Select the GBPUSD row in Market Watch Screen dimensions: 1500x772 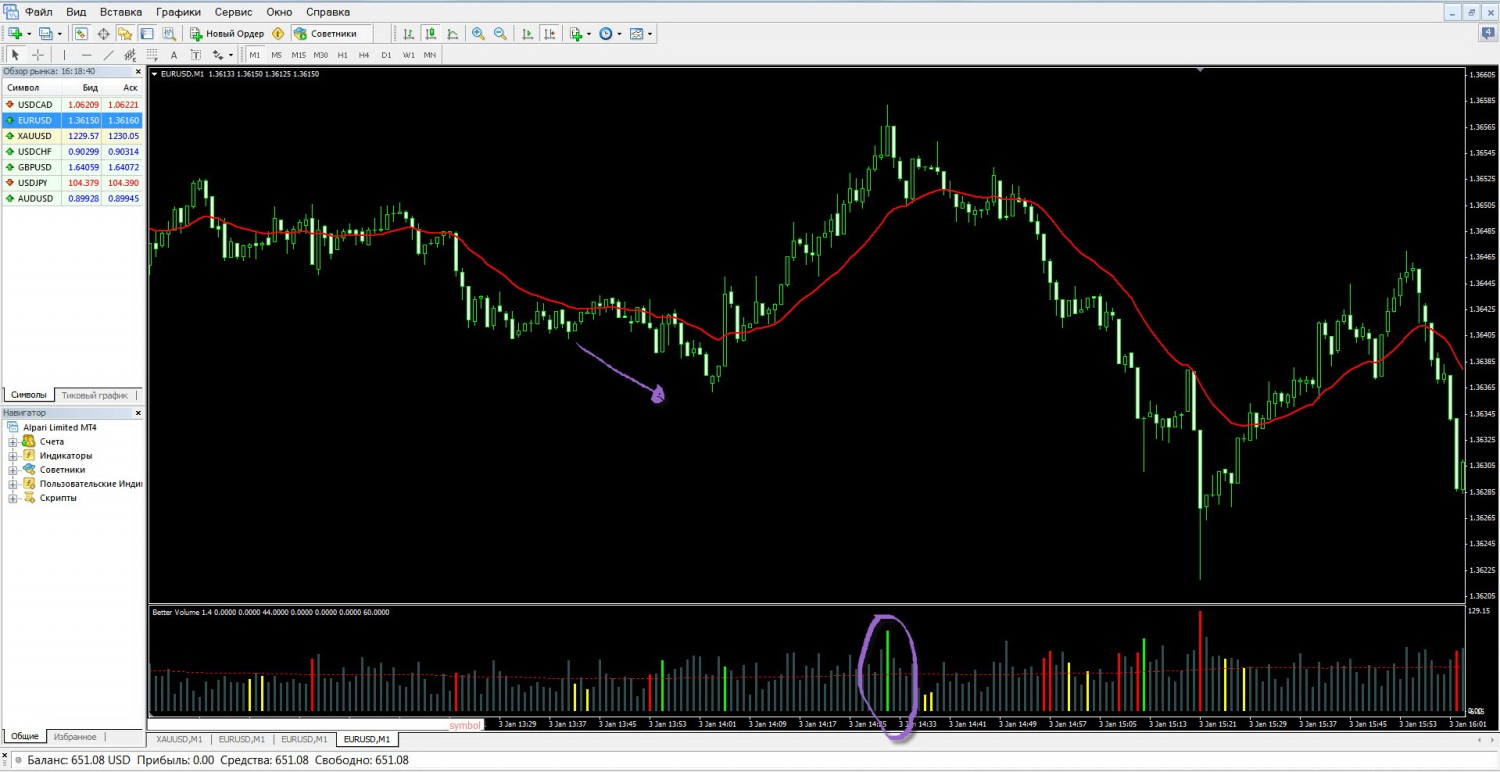(72, 167)
